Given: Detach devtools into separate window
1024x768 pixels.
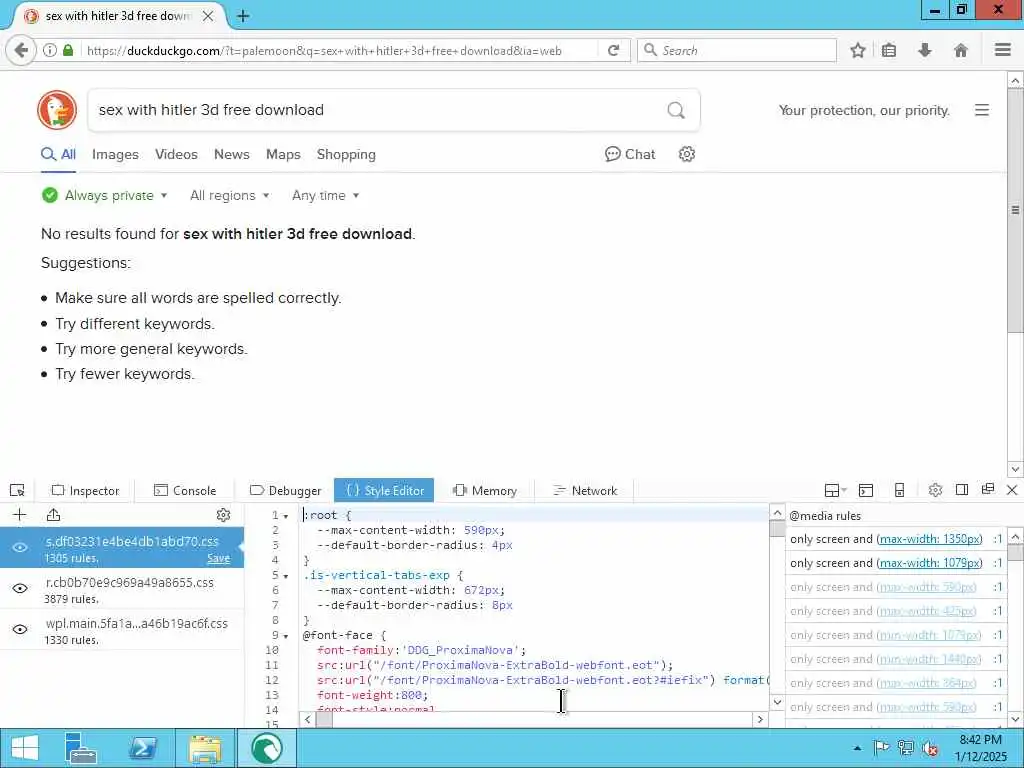Looking at the screenshot, I should pos(987,489).
